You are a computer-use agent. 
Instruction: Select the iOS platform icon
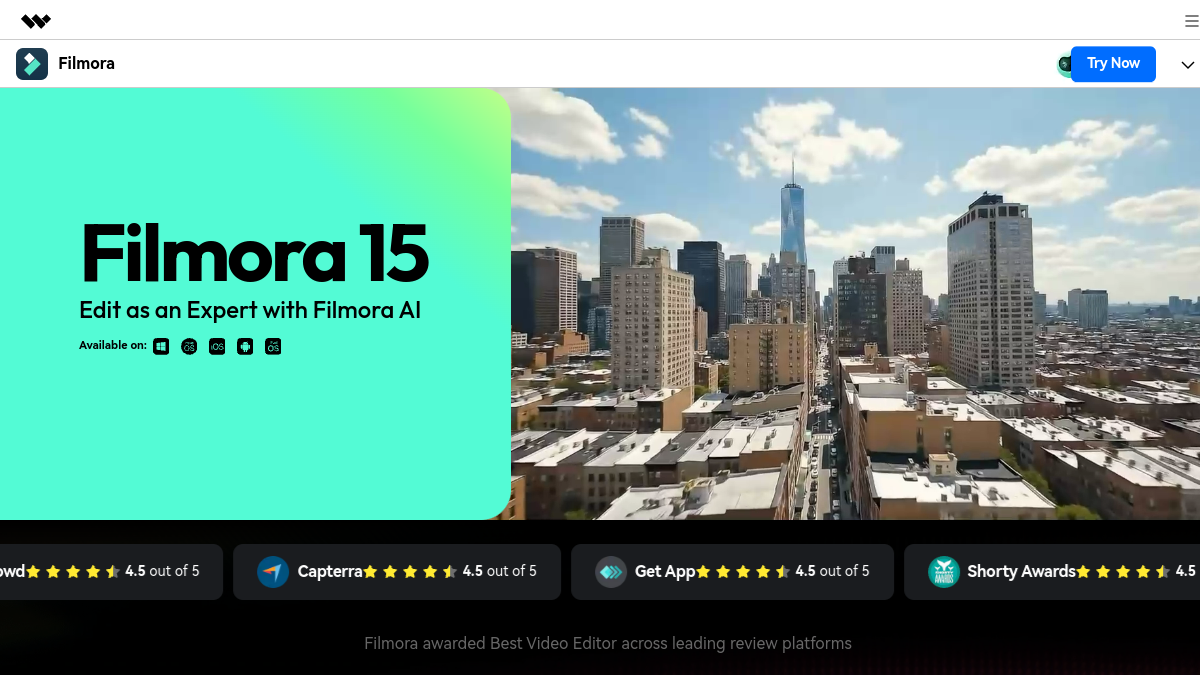pos(217,347)
